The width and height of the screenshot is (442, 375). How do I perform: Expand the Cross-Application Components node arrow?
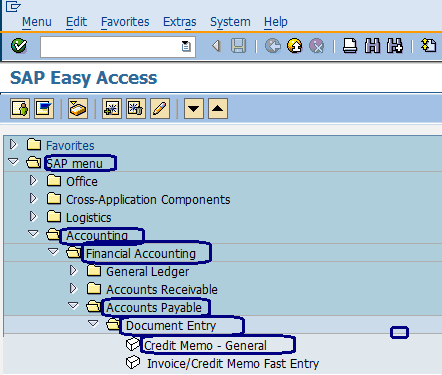click(x=33, y=199)
